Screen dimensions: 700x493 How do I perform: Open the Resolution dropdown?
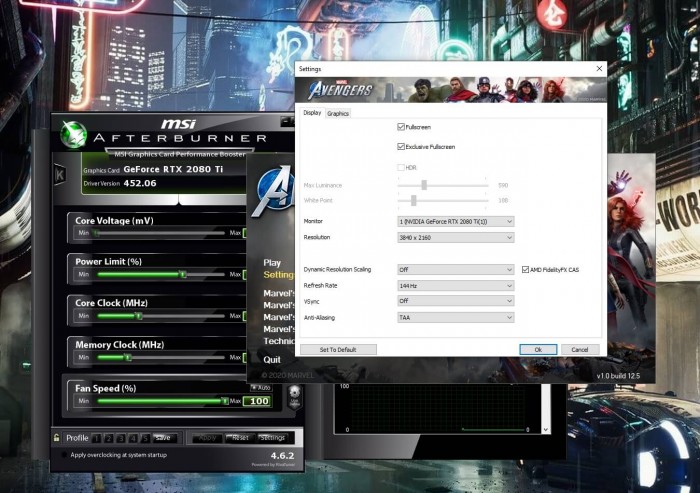[x=456, y=237]
